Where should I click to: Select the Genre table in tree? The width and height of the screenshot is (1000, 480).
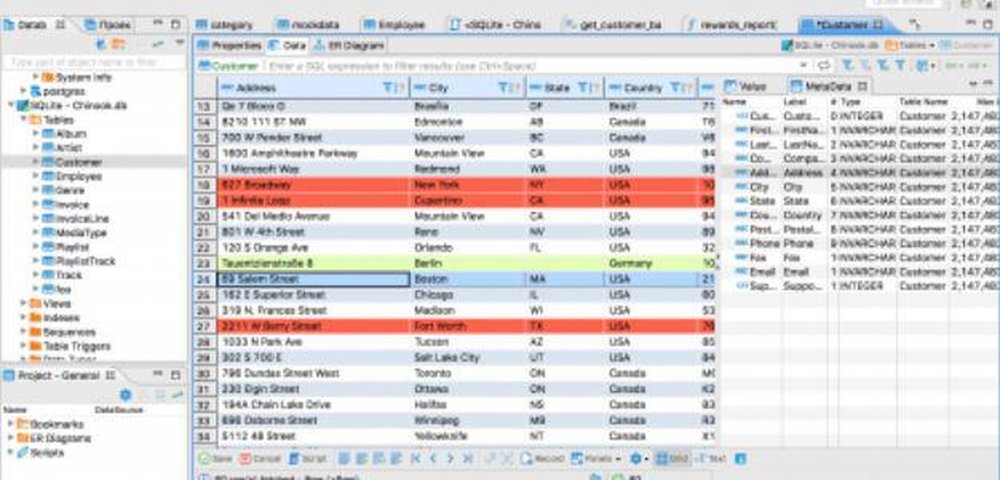pyautogui.click(x=64, y=190)
